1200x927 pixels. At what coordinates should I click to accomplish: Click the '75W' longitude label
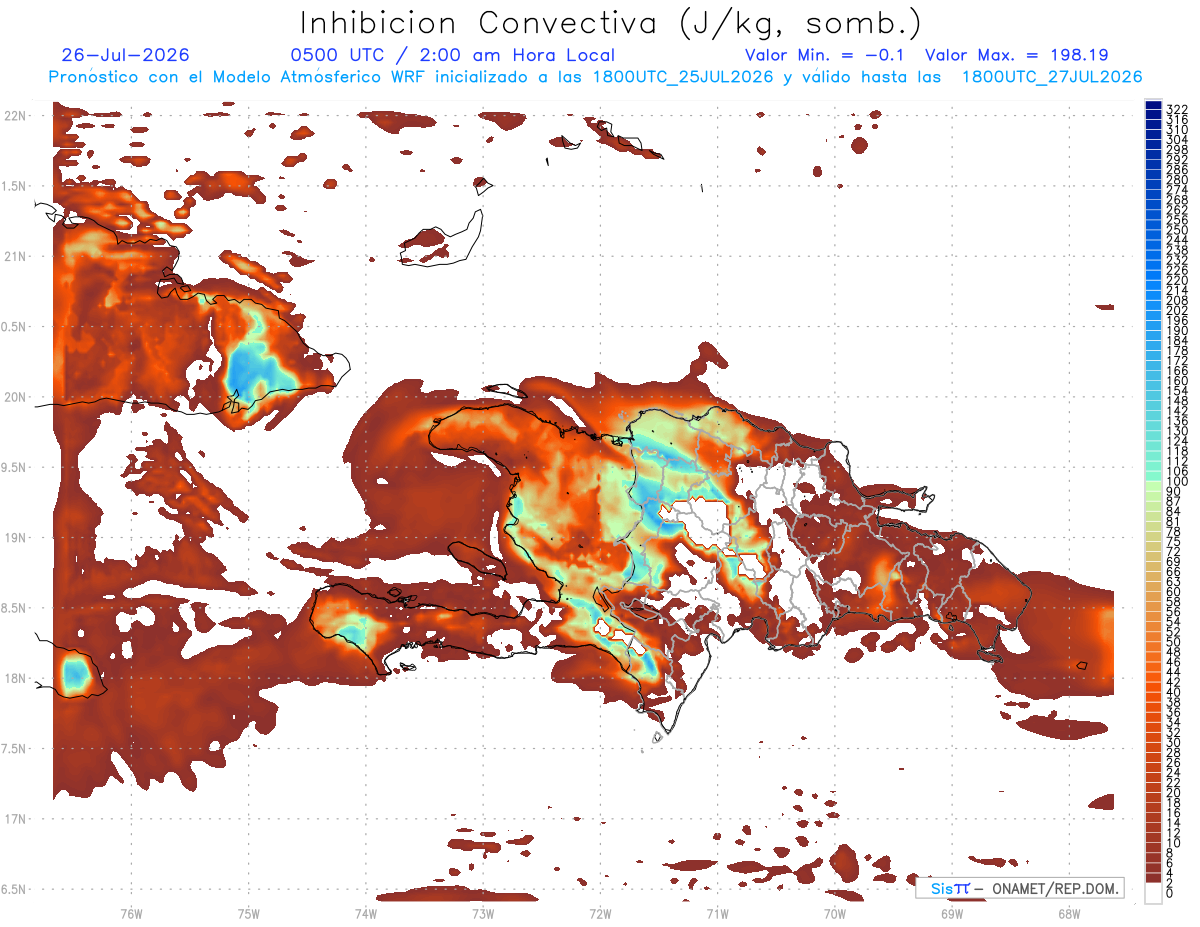pos(248,913)
